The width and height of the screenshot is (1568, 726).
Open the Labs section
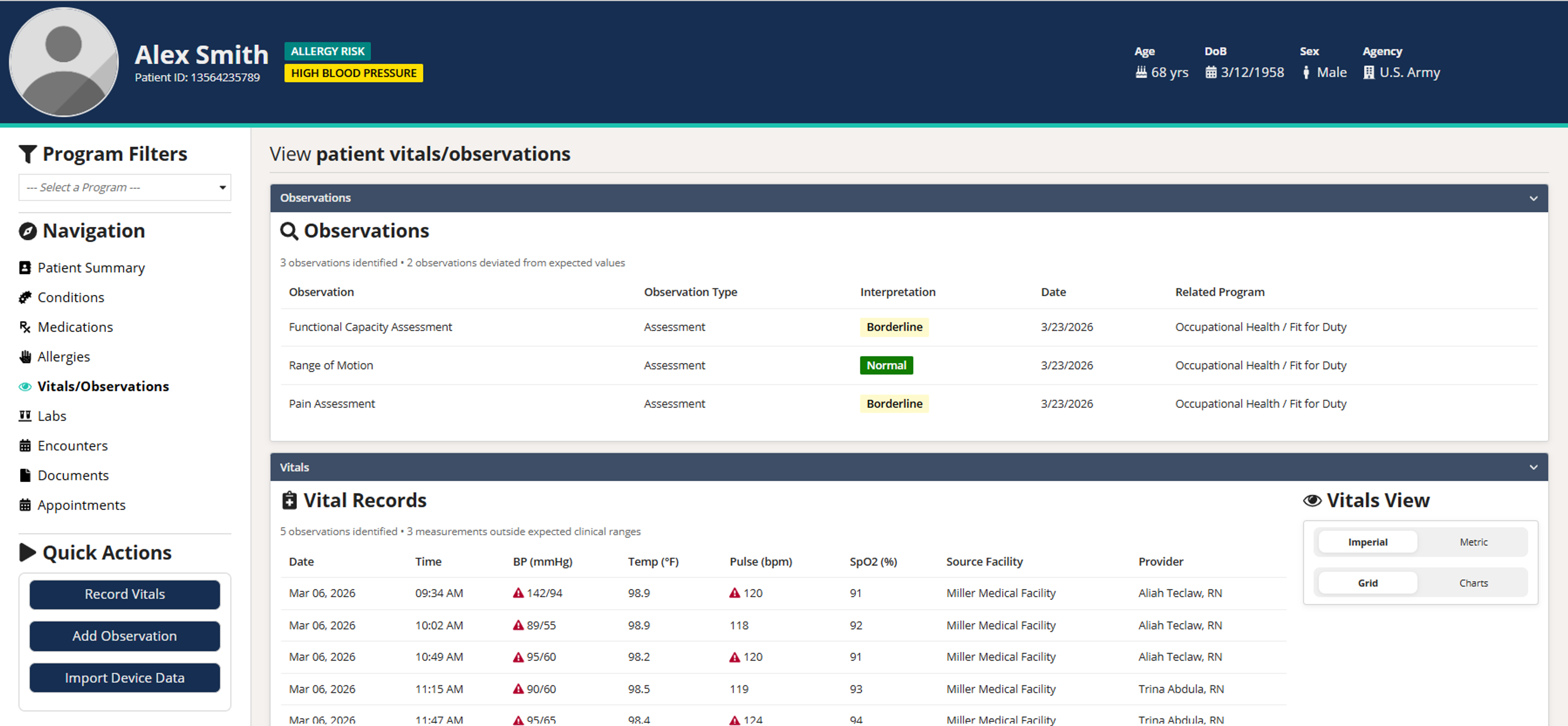click(52, 416)
